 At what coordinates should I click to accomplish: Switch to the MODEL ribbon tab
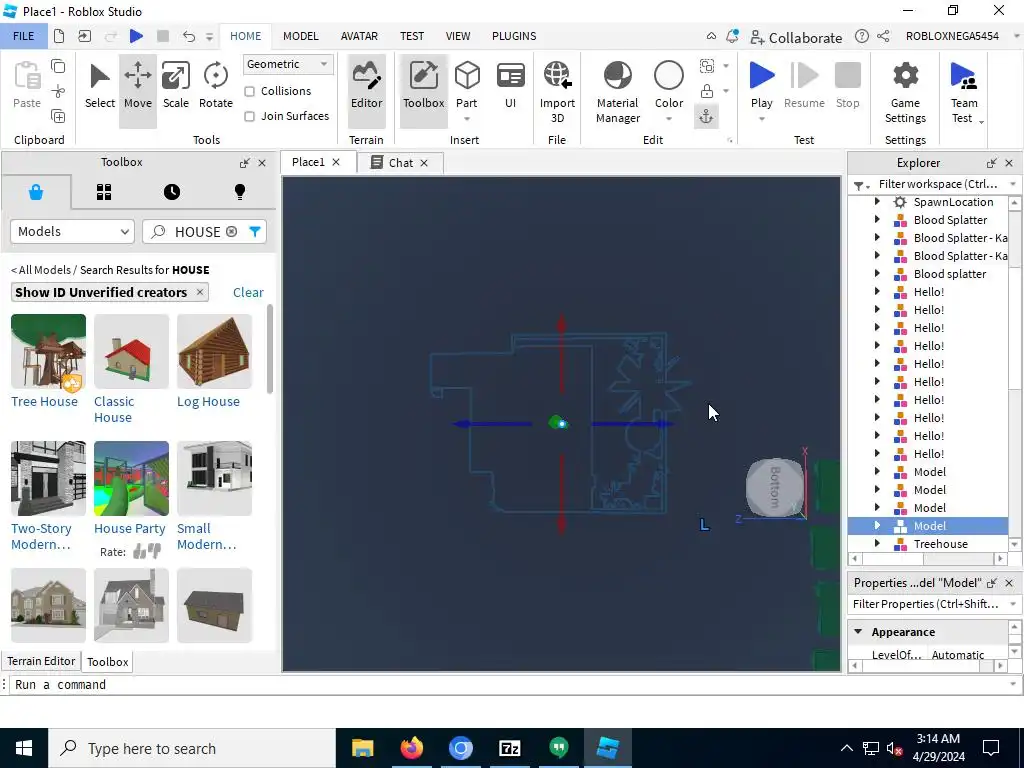pos(300,36)
